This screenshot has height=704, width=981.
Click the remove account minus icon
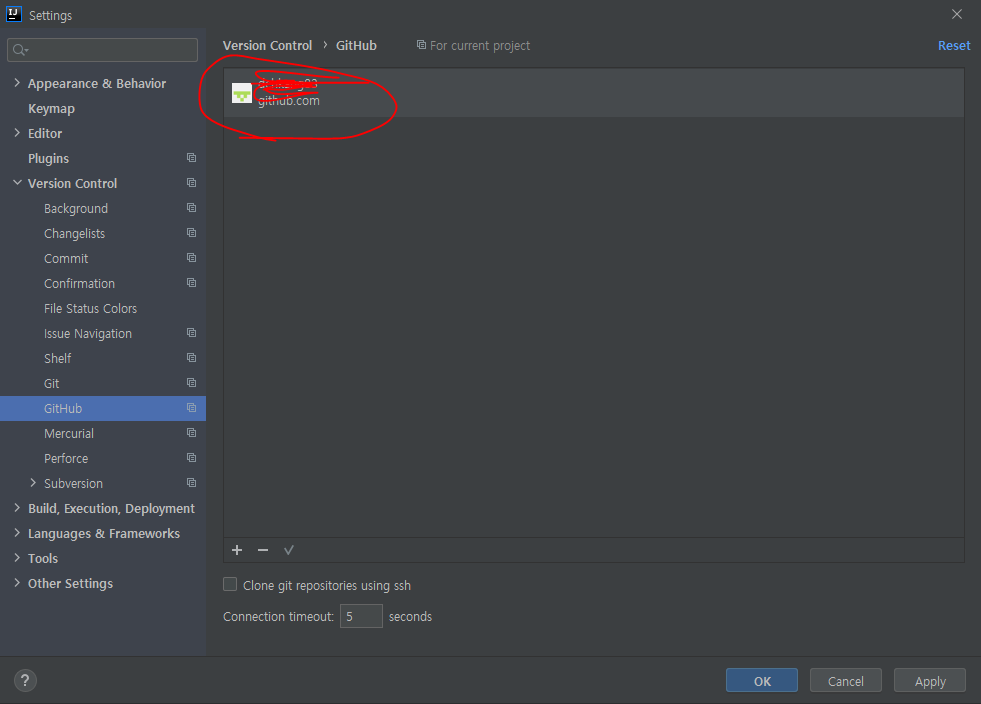(x=263, y=550)
